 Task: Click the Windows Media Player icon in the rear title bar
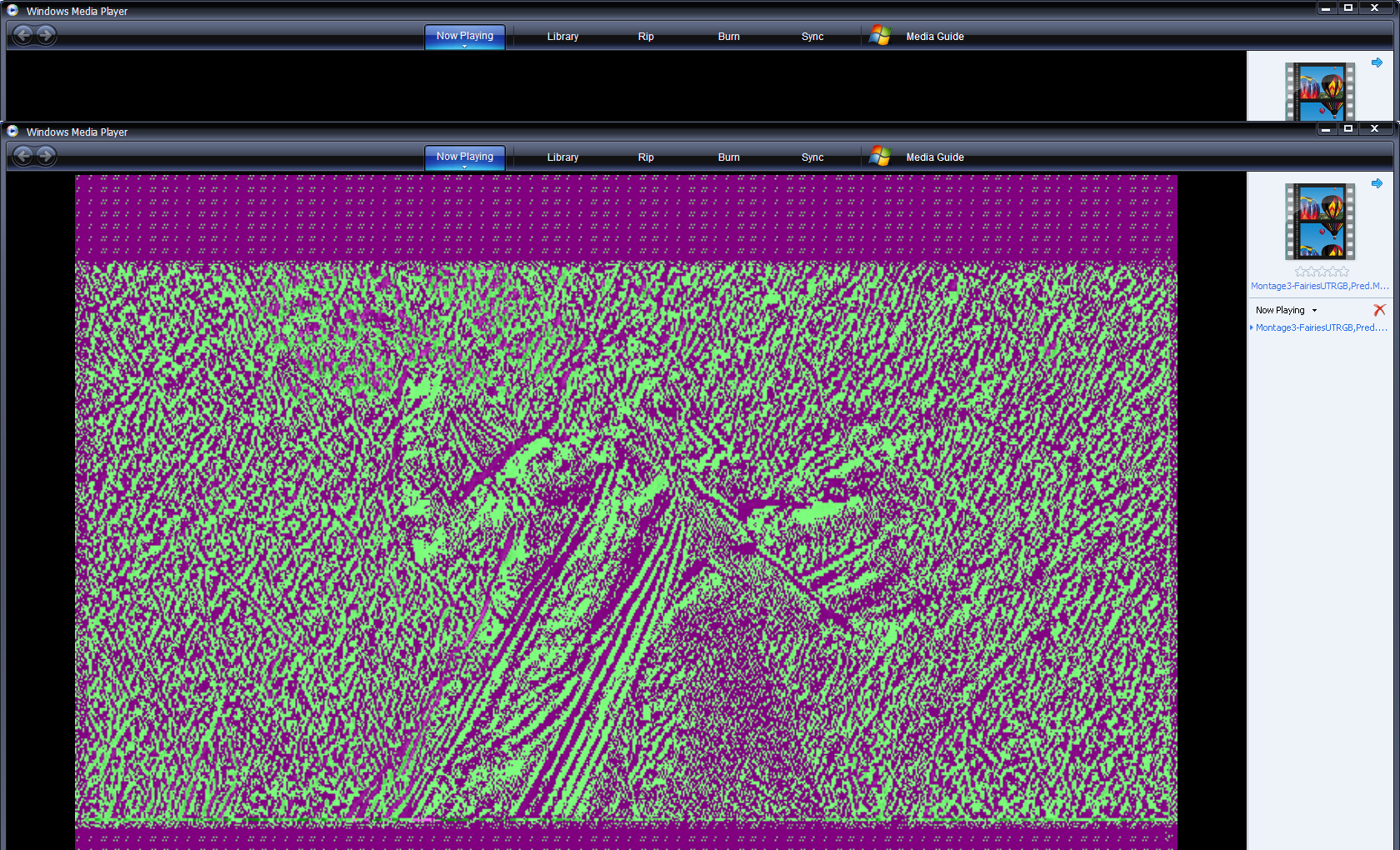[12, 11]
